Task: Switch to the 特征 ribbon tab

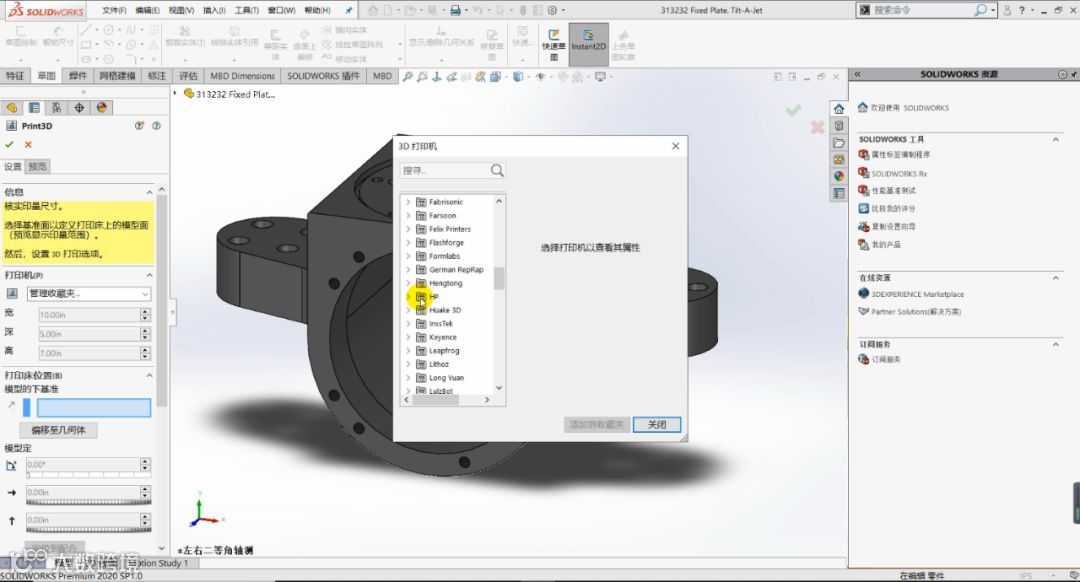Action: click(14, 76)
